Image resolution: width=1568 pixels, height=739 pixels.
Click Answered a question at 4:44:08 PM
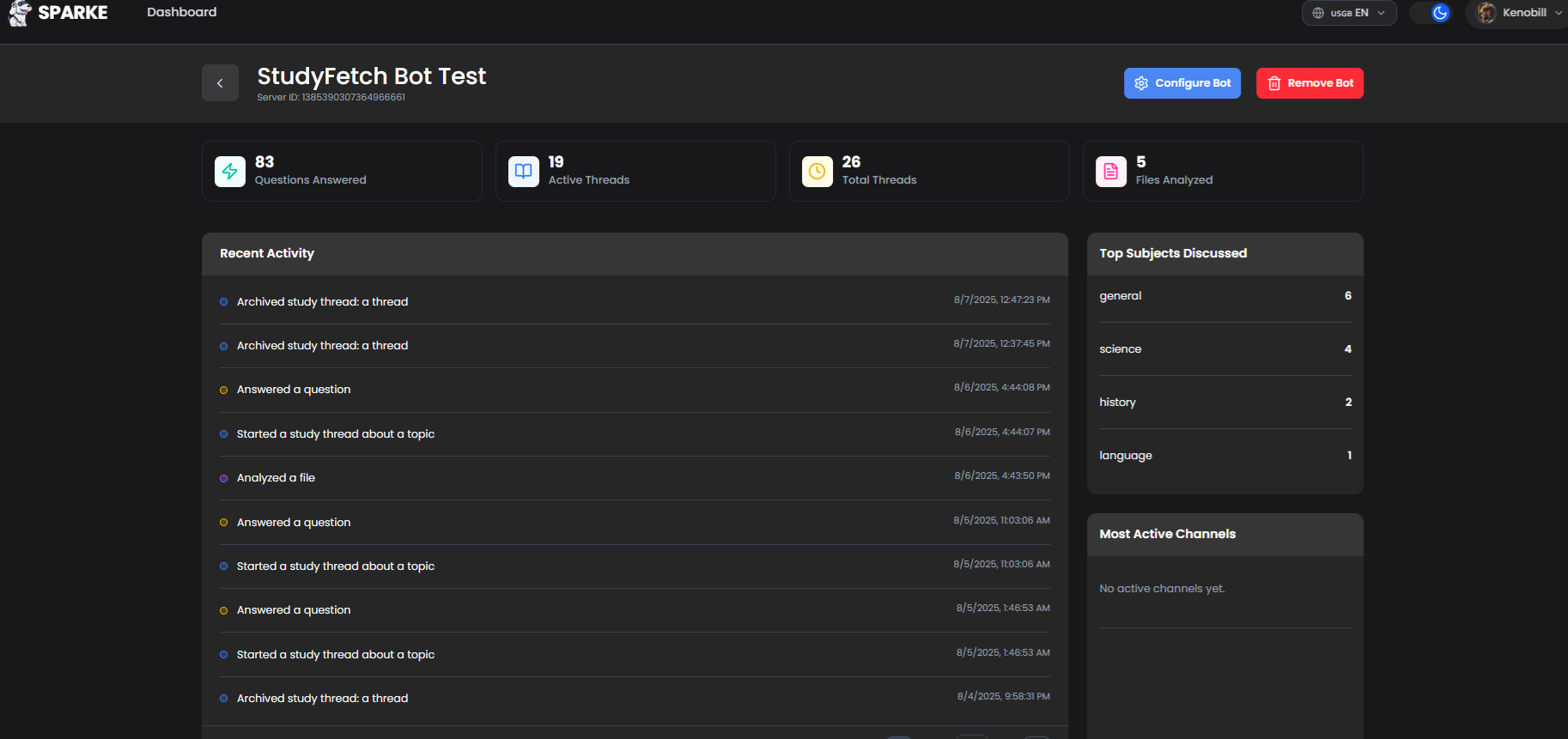[x=635, y=390]
